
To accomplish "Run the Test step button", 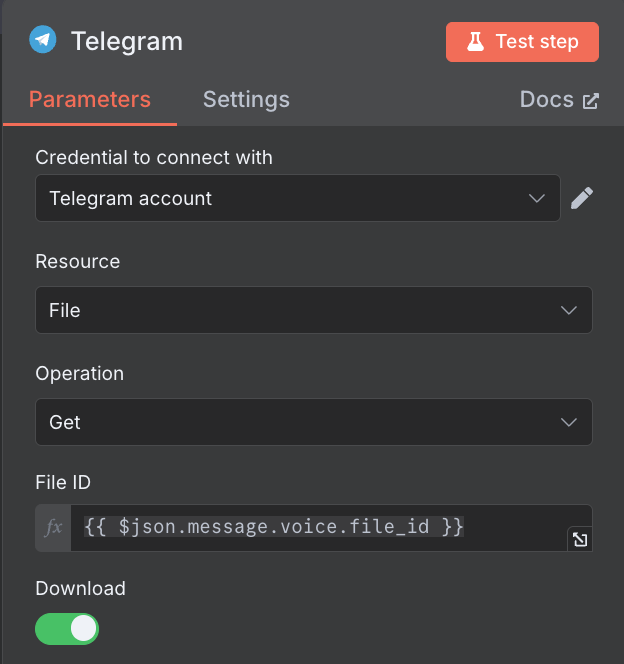I will [522, 42].
